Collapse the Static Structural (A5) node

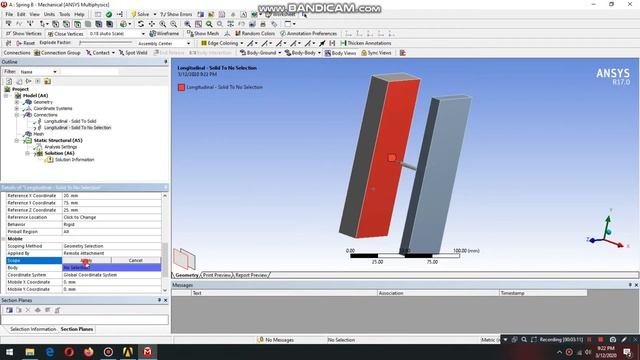click(17, 140)
